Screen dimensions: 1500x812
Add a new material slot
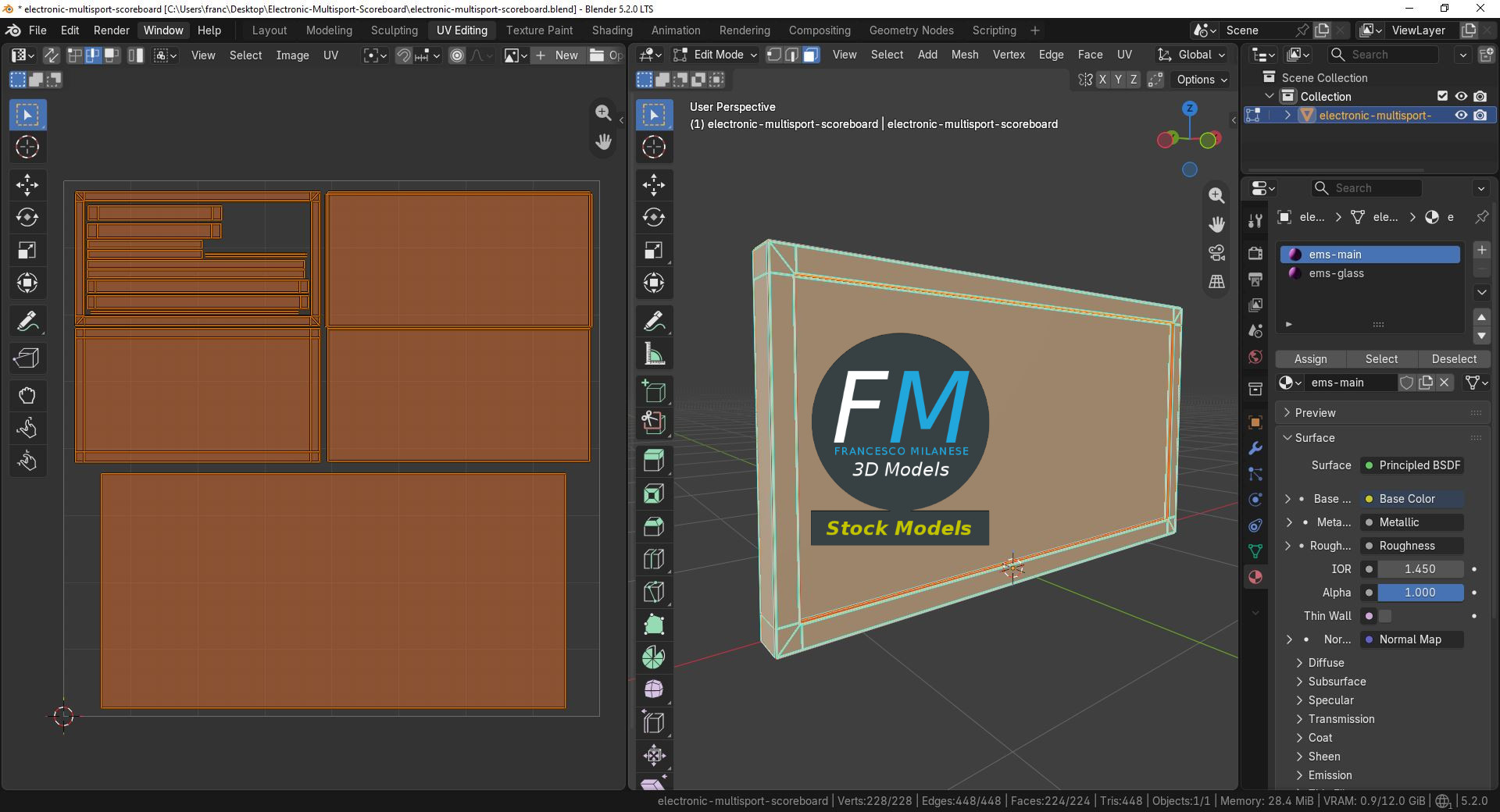(1481, 250)
